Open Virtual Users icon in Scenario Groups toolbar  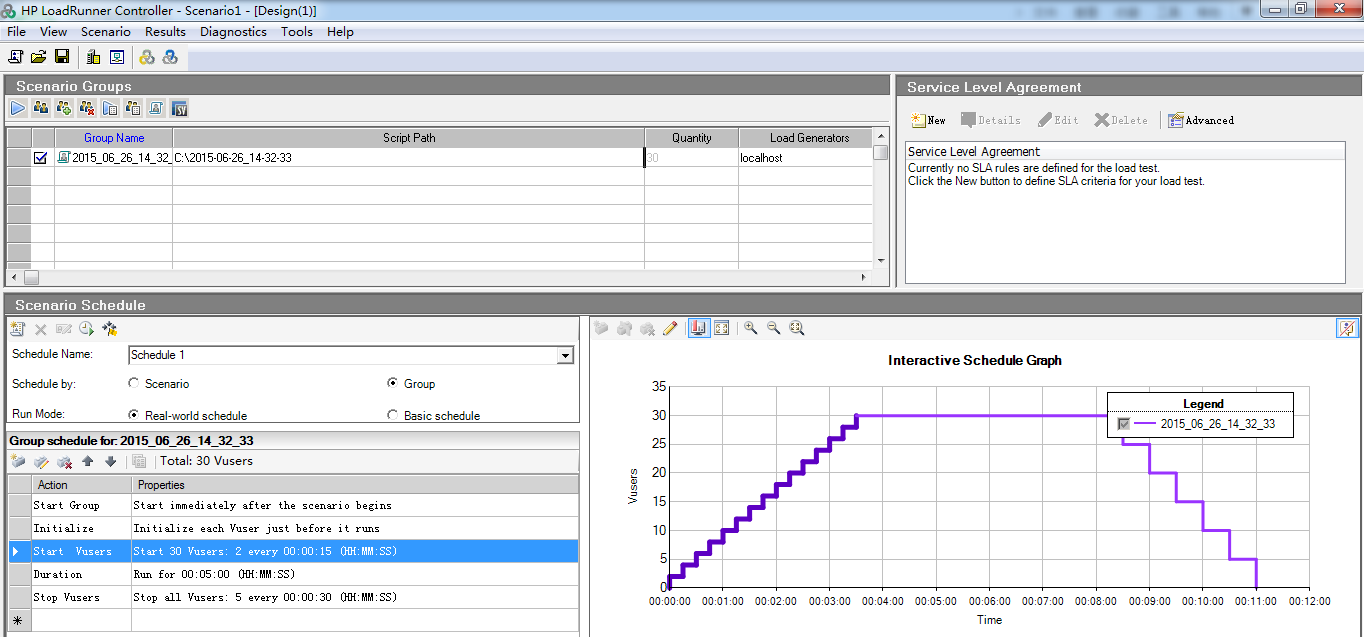(x=41, y=108)
